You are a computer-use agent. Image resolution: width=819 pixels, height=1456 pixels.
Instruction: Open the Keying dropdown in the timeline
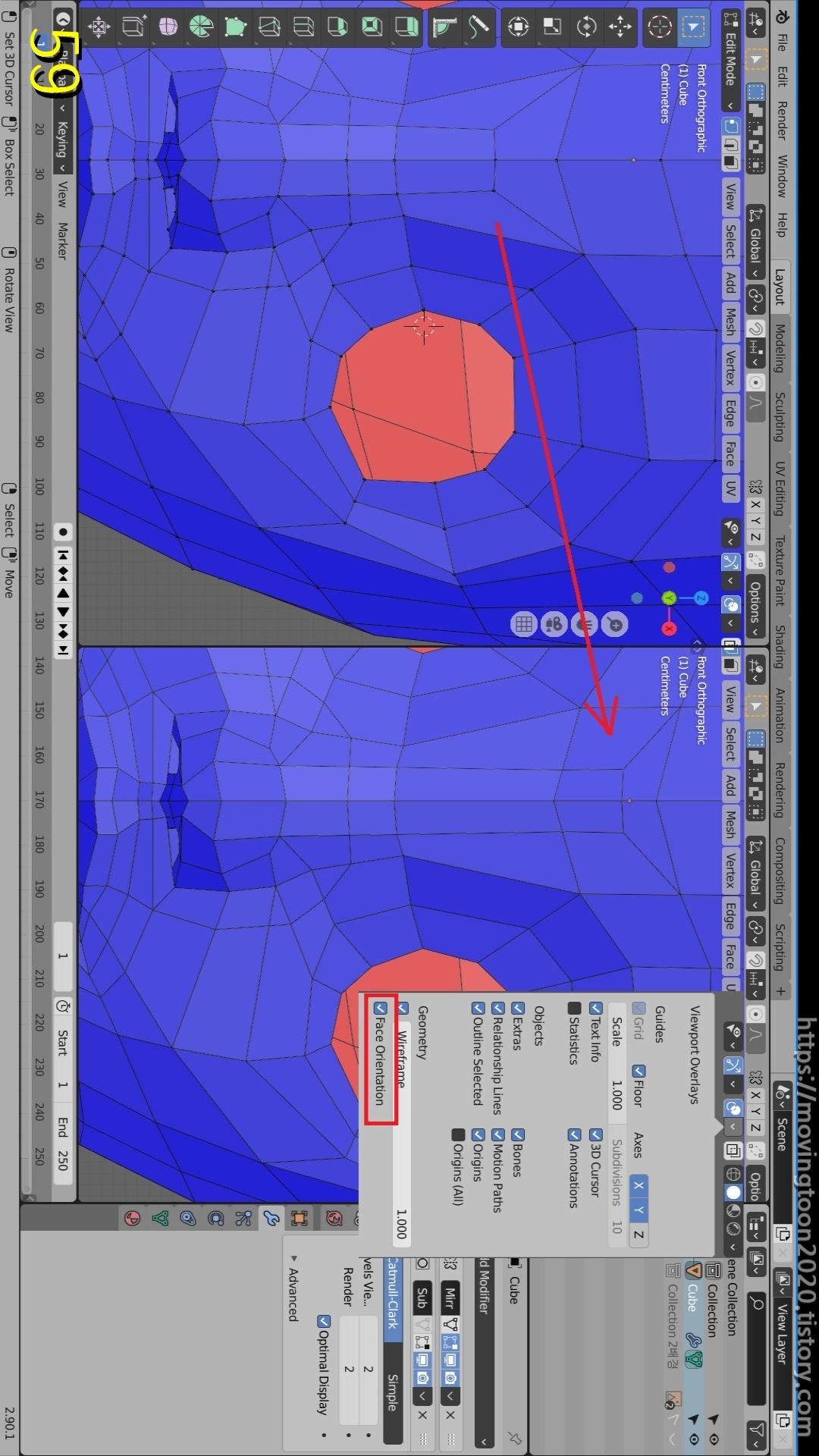coord(63,139)
